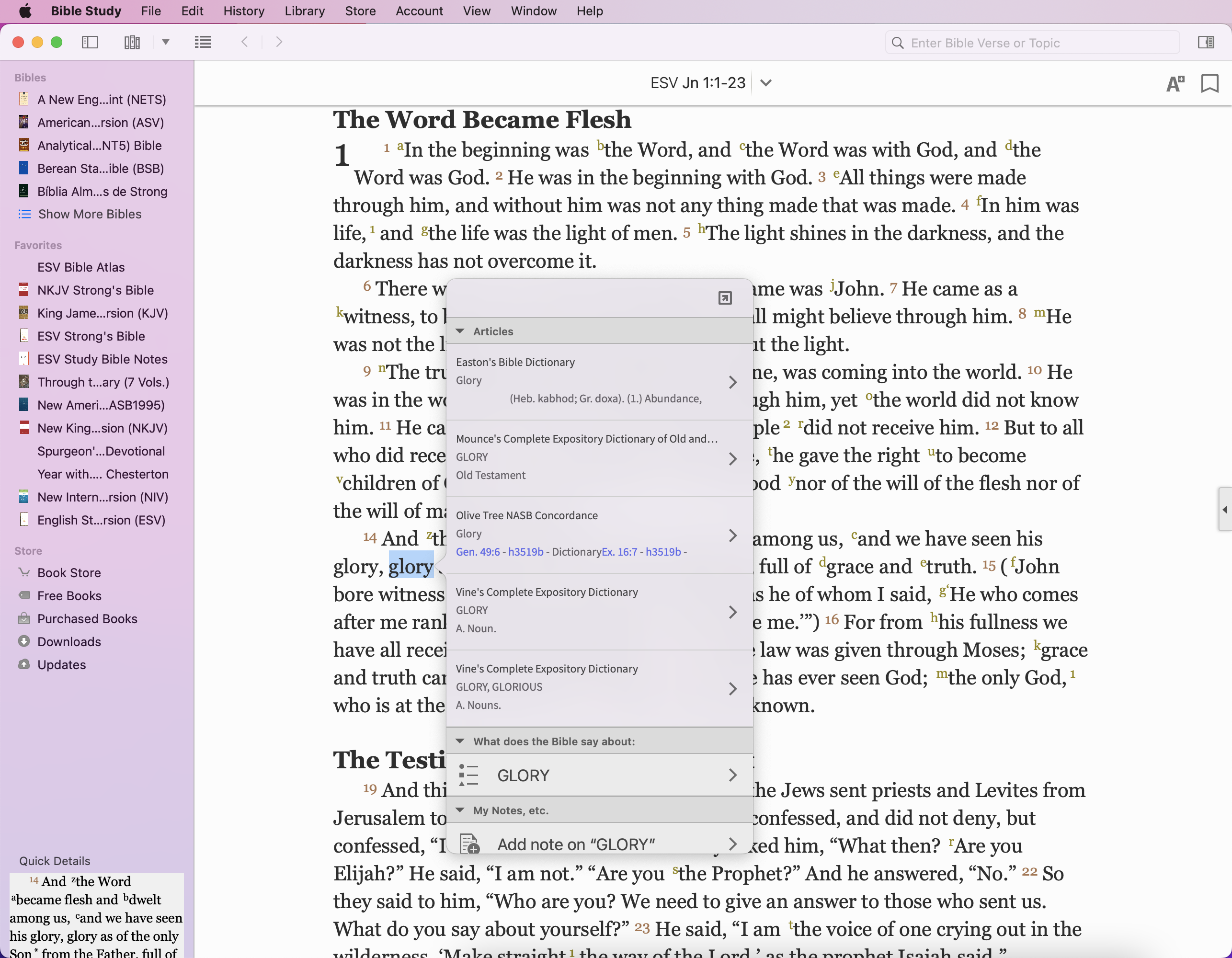Collapse 'What does the Bible say about' section
The image size is (1232, 958).
[460, 741]
